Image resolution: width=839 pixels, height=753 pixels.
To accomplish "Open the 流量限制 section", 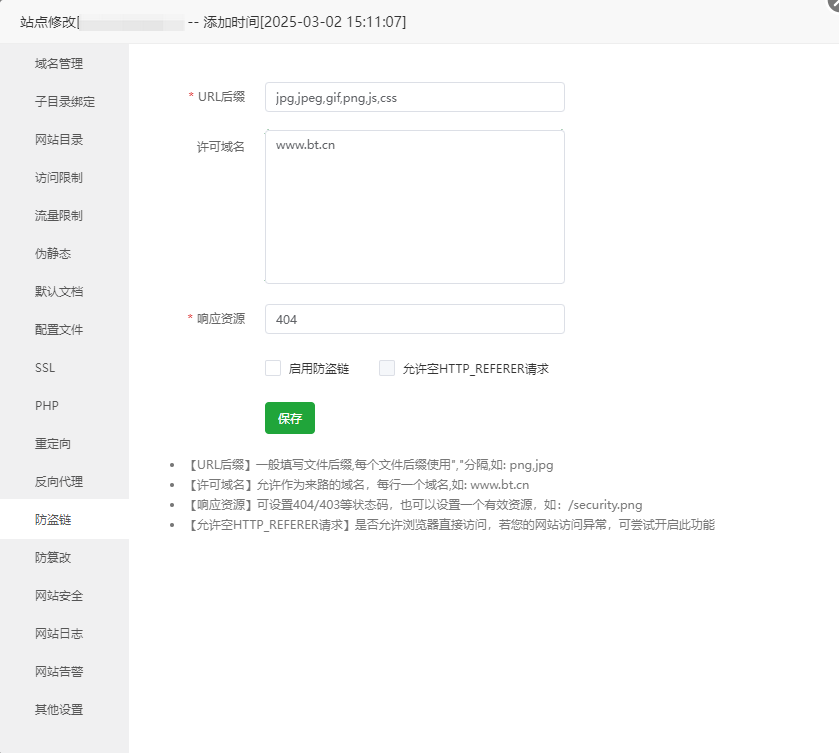I will click(x=65, y=215).
